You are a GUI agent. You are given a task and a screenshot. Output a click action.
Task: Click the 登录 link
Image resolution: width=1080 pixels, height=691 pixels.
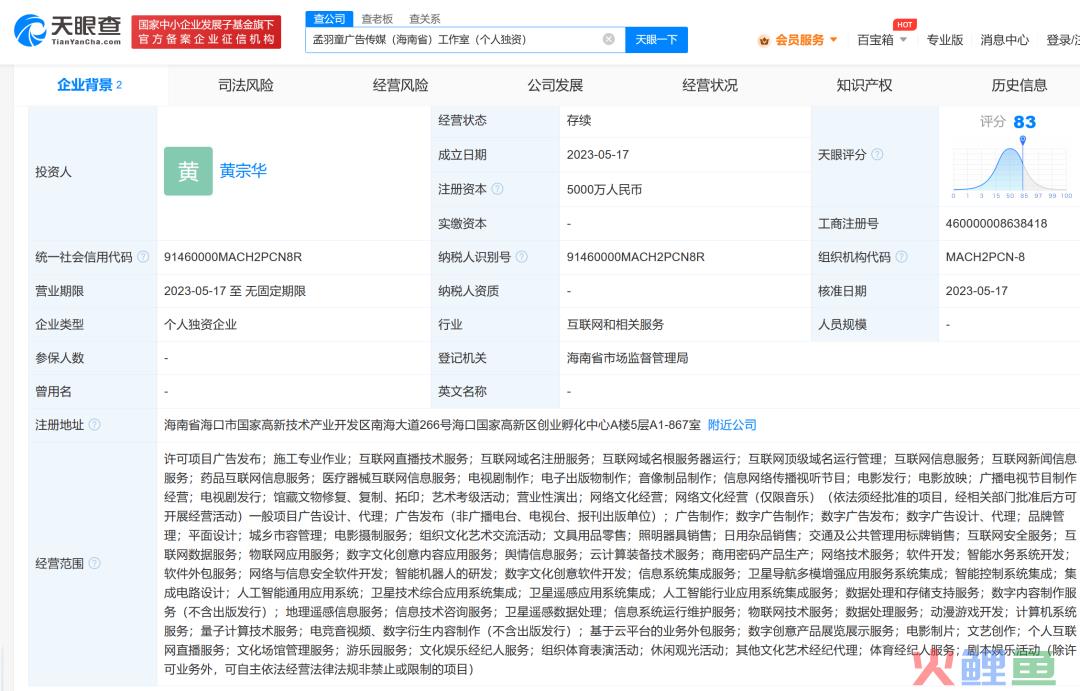[x=1062, y=40]
